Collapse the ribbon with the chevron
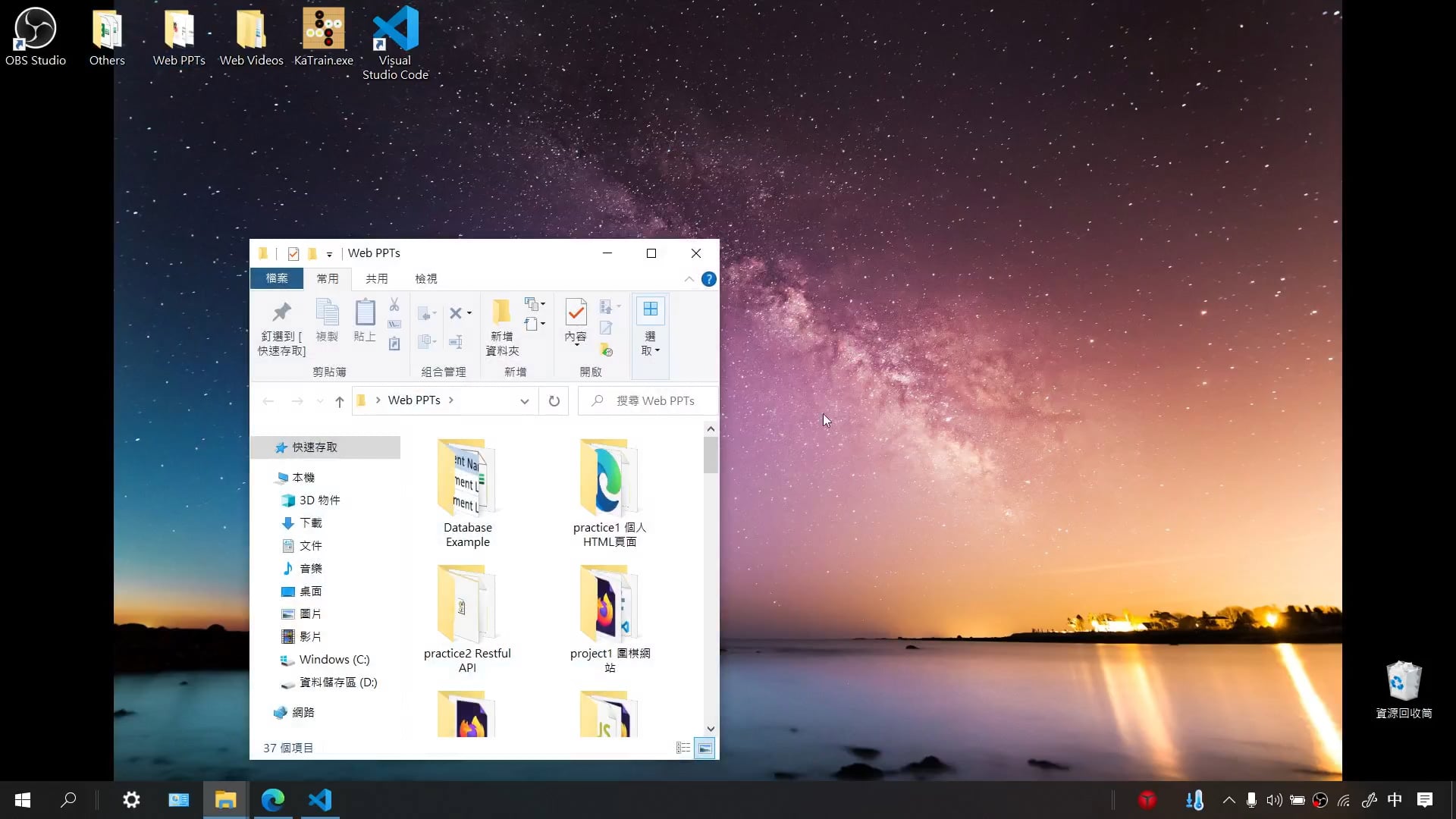The image size is (1456, 819). [689, 279]
